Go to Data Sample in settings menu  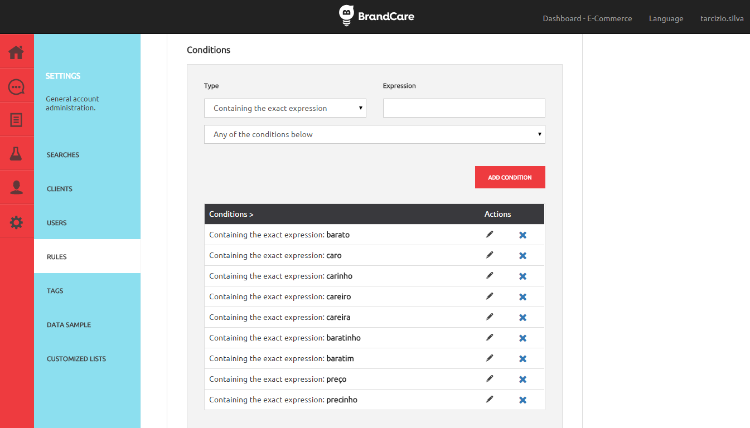coord(69,324)
